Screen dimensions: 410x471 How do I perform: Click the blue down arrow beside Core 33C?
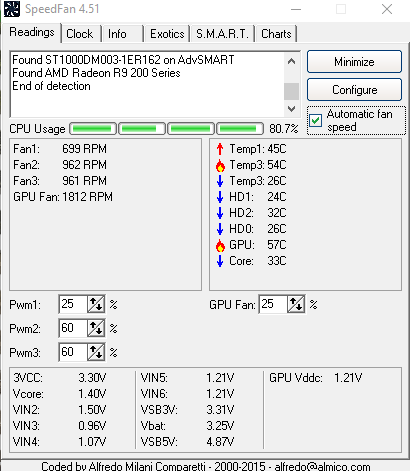click(x=220, y=261)
